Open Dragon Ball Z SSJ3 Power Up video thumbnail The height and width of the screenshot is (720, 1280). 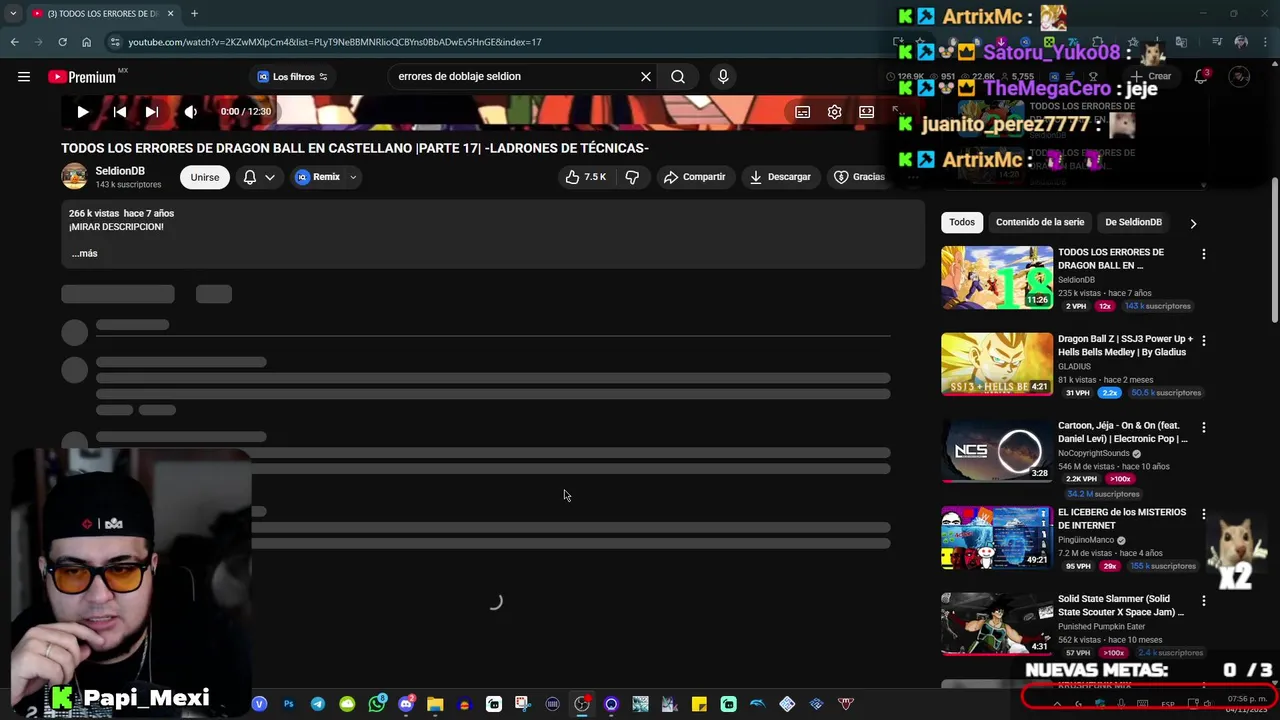coord(997,364)
